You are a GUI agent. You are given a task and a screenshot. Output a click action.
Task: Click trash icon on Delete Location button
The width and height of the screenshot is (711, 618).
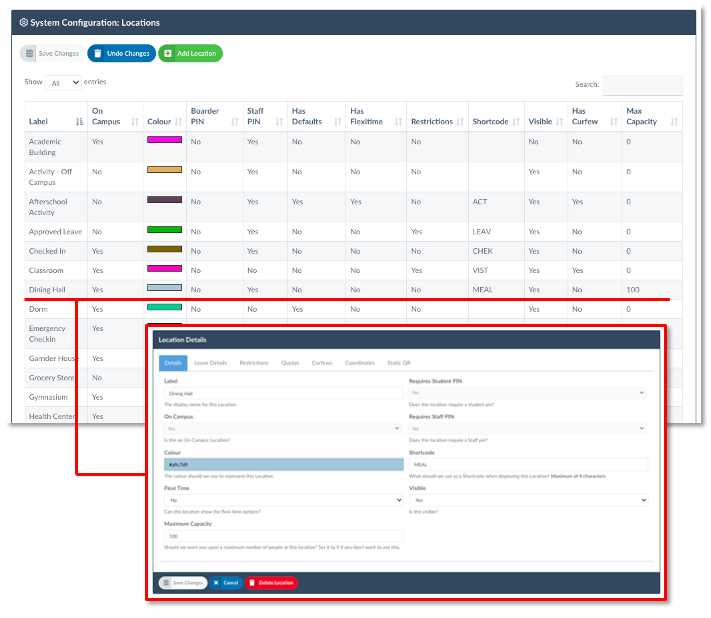(x=252, y=583)
